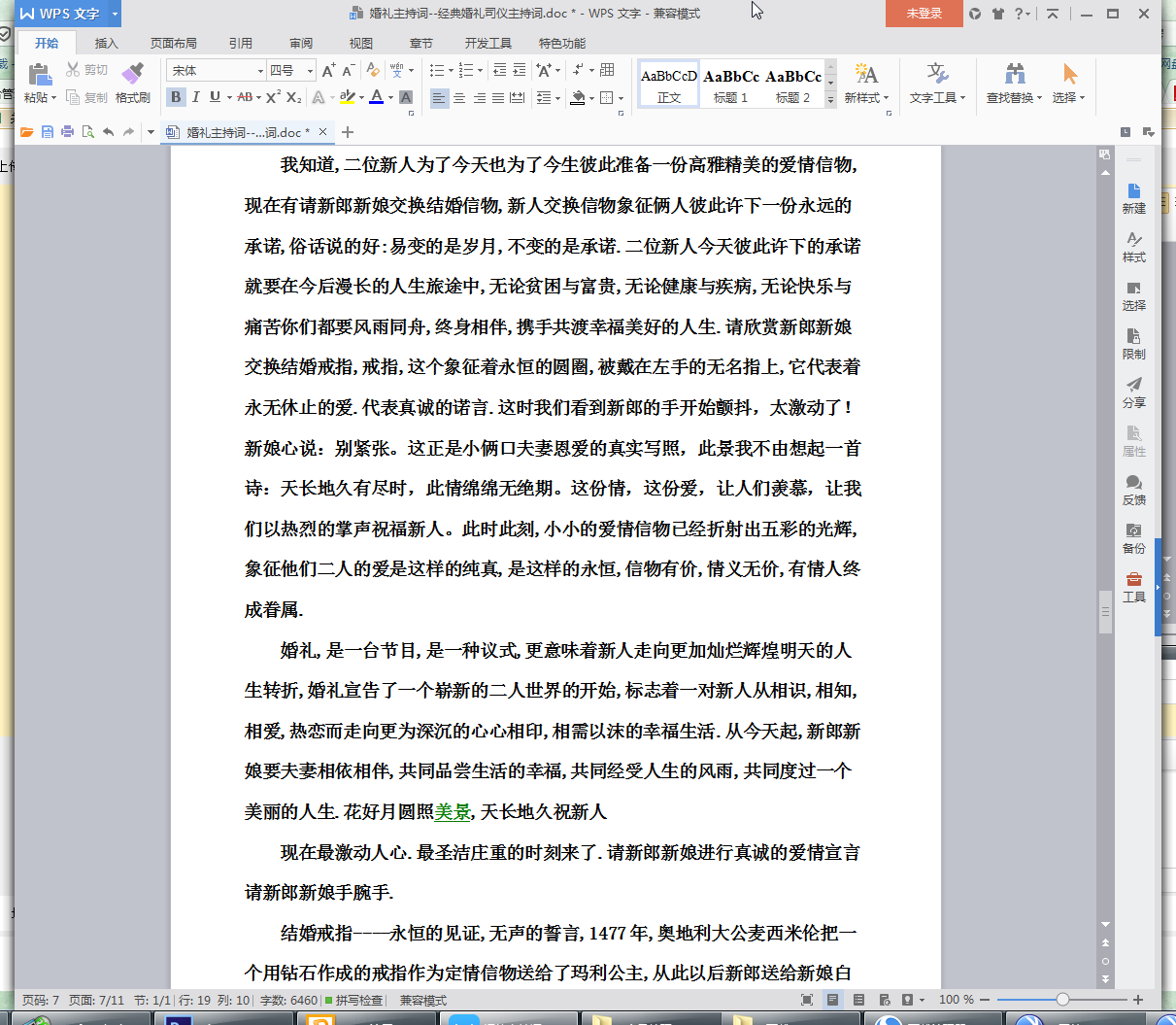Apply 标题 1 style
The height and width of the screenshot is (1025, 1176).
[x=731, y=84]
